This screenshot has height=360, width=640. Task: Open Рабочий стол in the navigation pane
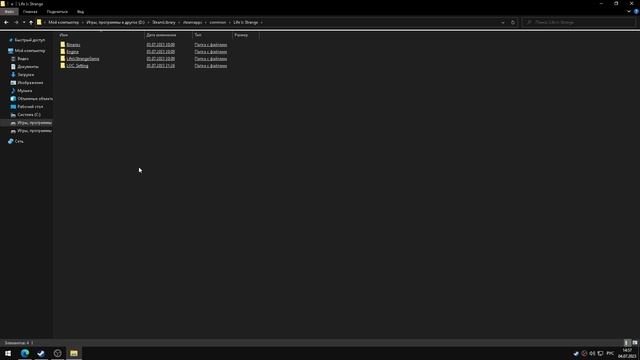click(30, 107)
